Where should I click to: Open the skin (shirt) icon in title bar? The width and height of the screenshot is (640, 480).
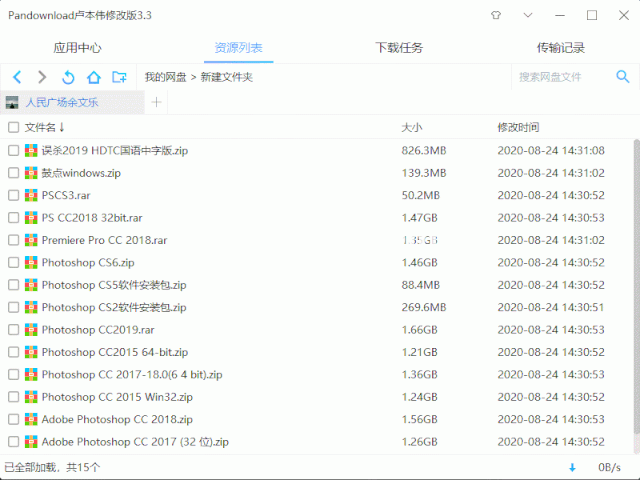click(x=497, y=16)
